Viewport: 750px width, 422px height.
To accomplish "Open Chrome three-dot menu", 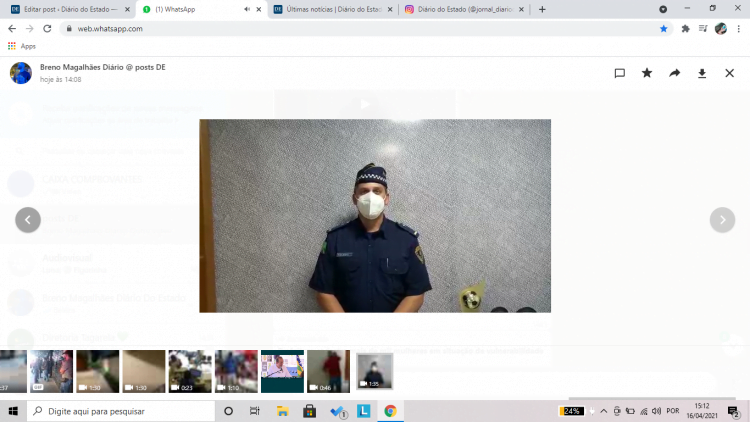I will [739, 29].
